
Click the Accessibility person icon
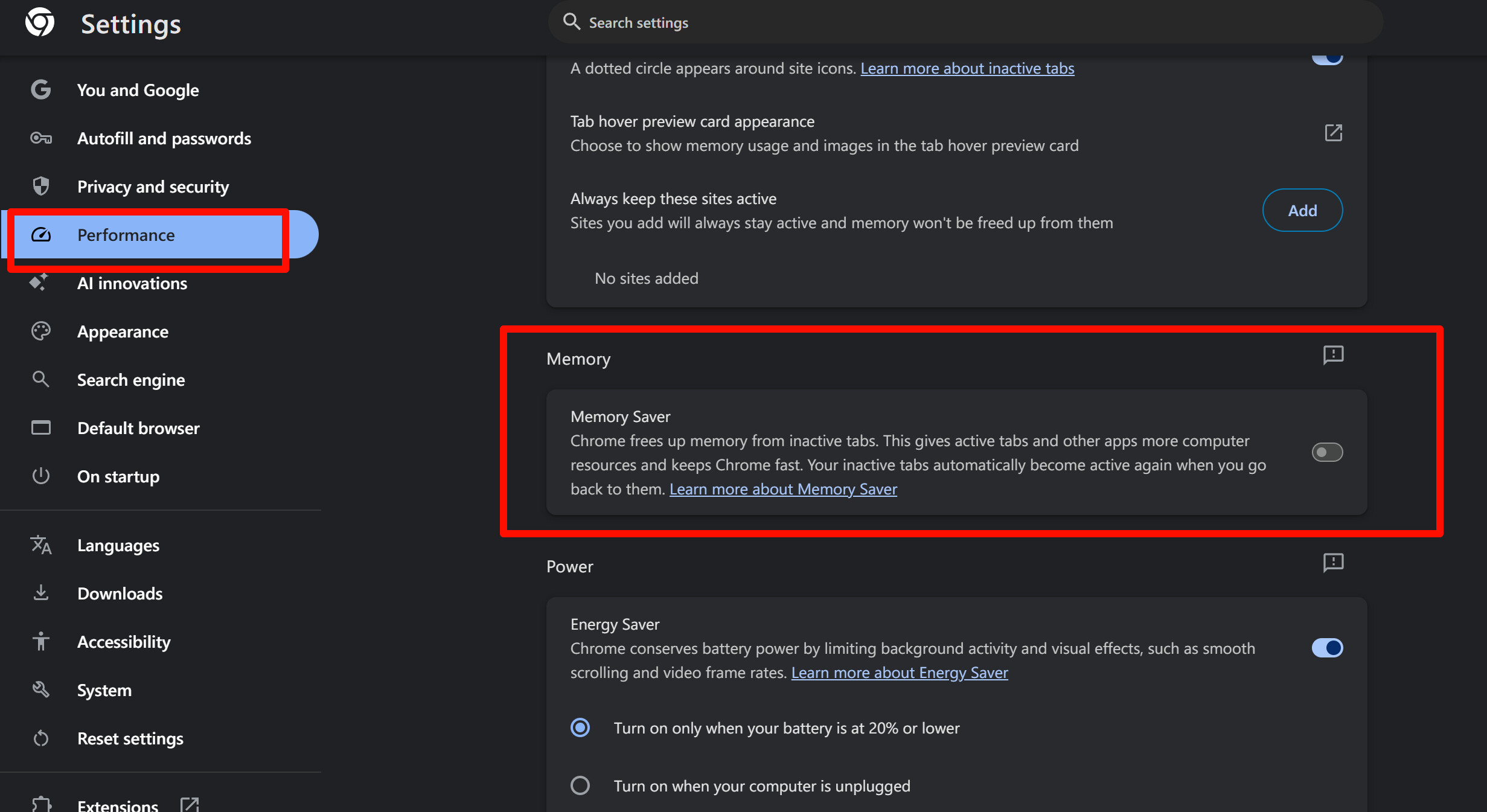point(41,641)
